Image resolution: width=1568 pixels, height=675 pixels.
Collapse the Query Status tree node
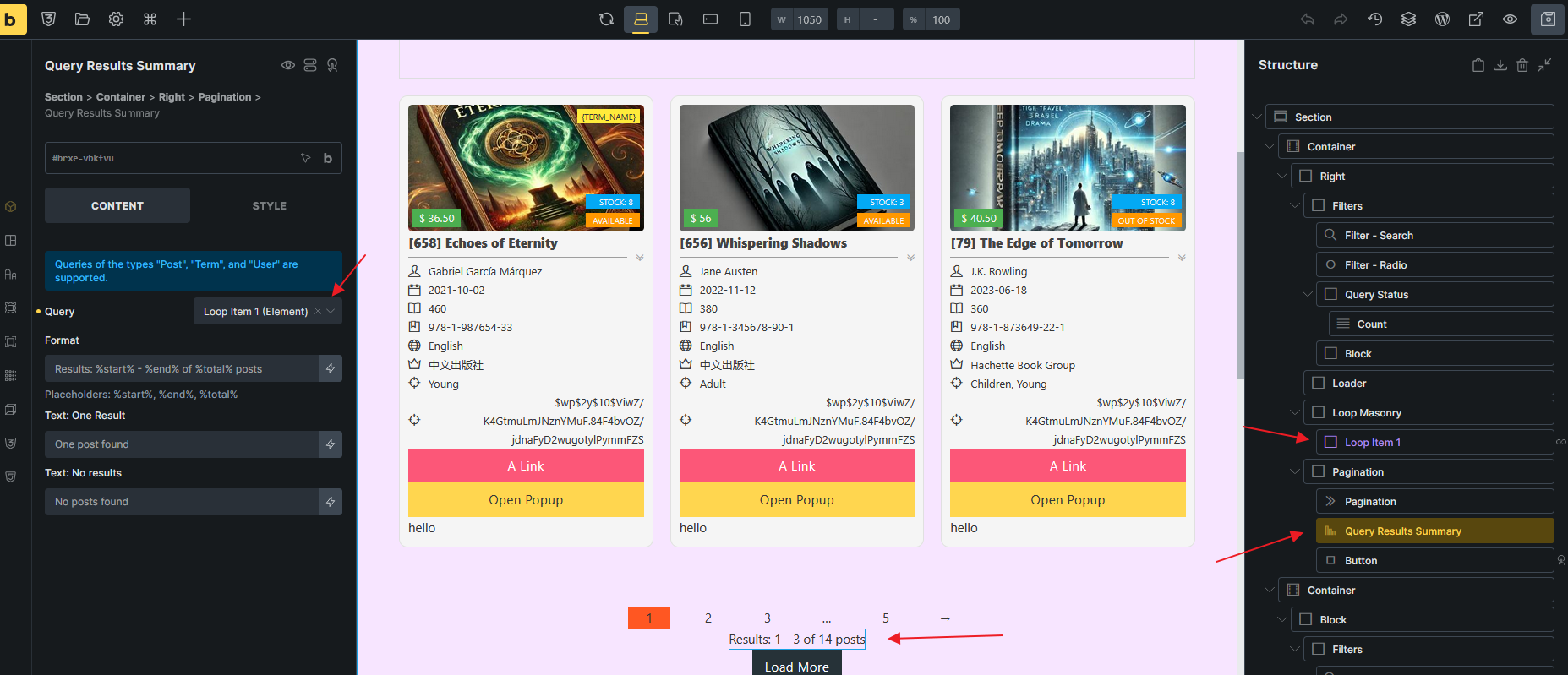1307,295
